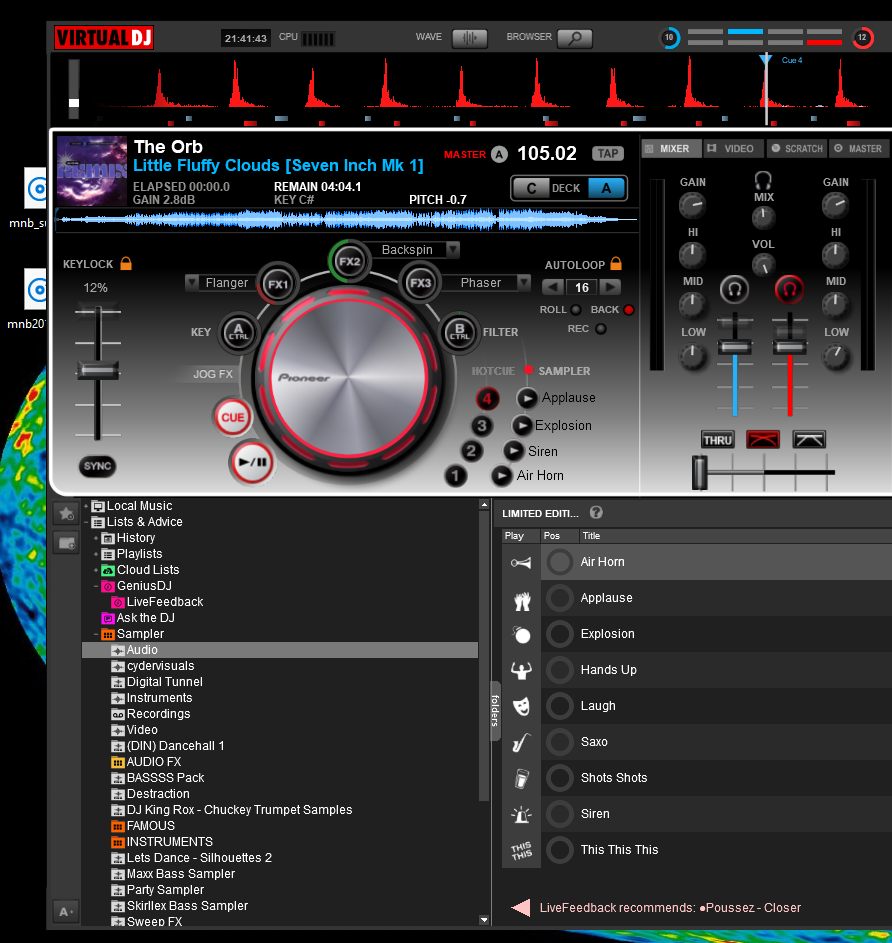This screenshot has height=943, width=892.
Task: Select deck C on the deck switch
Action: [531, 188]
